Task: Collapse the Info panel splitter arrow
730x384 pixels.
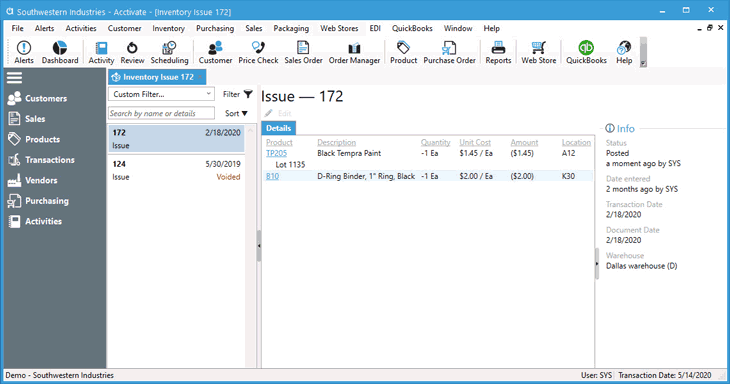Action: (x=597, y=263)
